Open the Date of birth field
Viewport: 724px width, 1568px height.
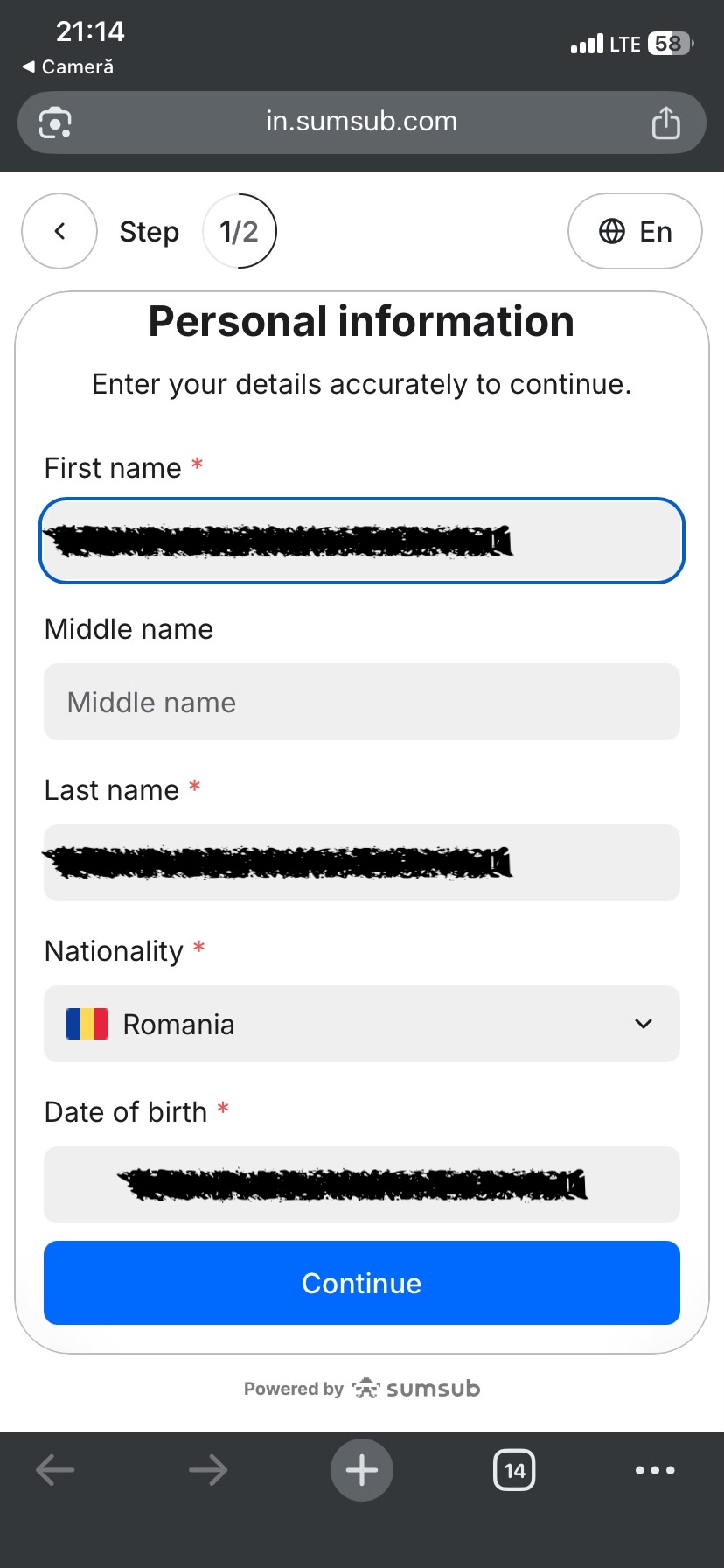click(362, 1185)
